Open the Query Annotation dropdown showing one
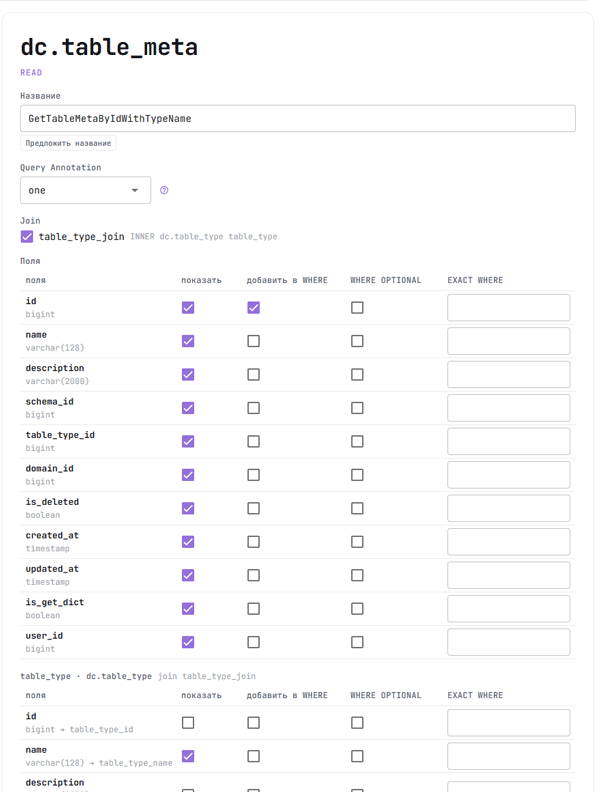Image resolution: width=600 pixels, height=792 pixels. pyautogui.click(x=85, y=190)
